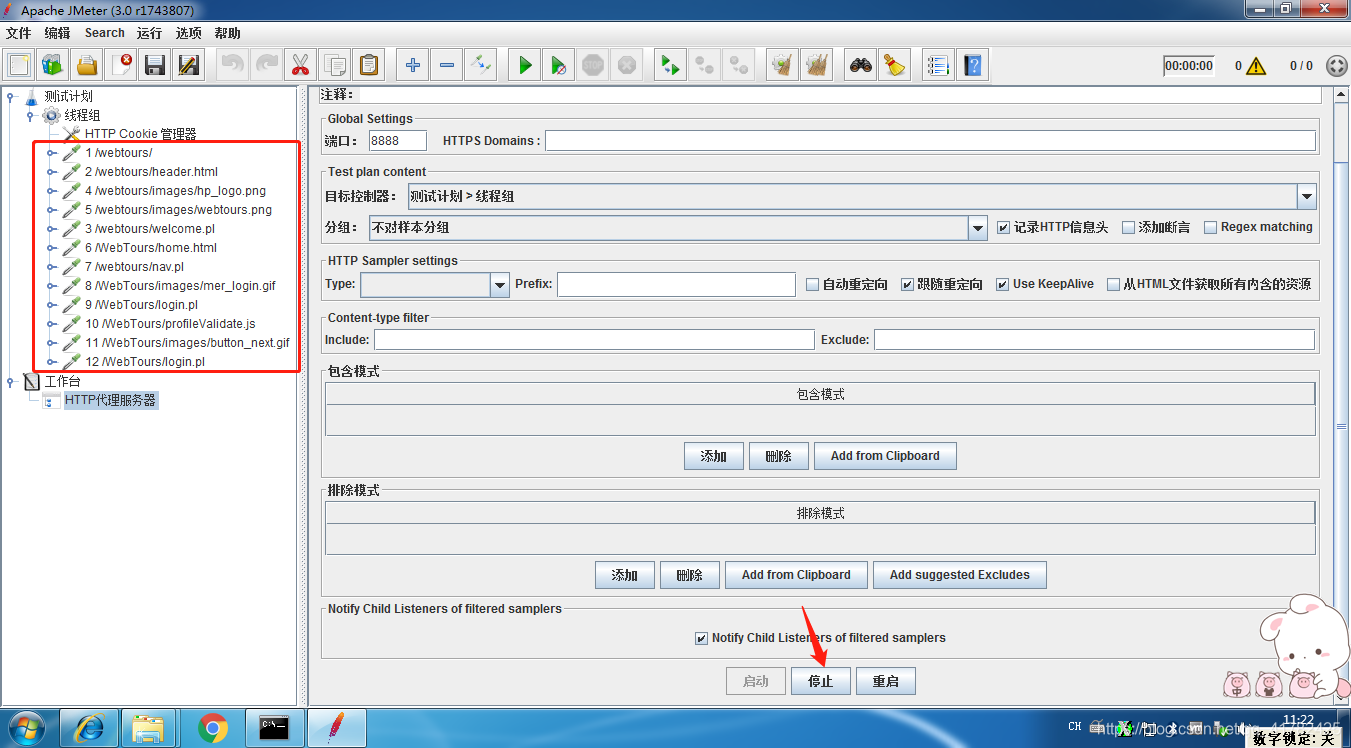Viewport: 1351px width, 748px height.
Task: Open Internet Explorer from the taskbar
Action: 89,729
